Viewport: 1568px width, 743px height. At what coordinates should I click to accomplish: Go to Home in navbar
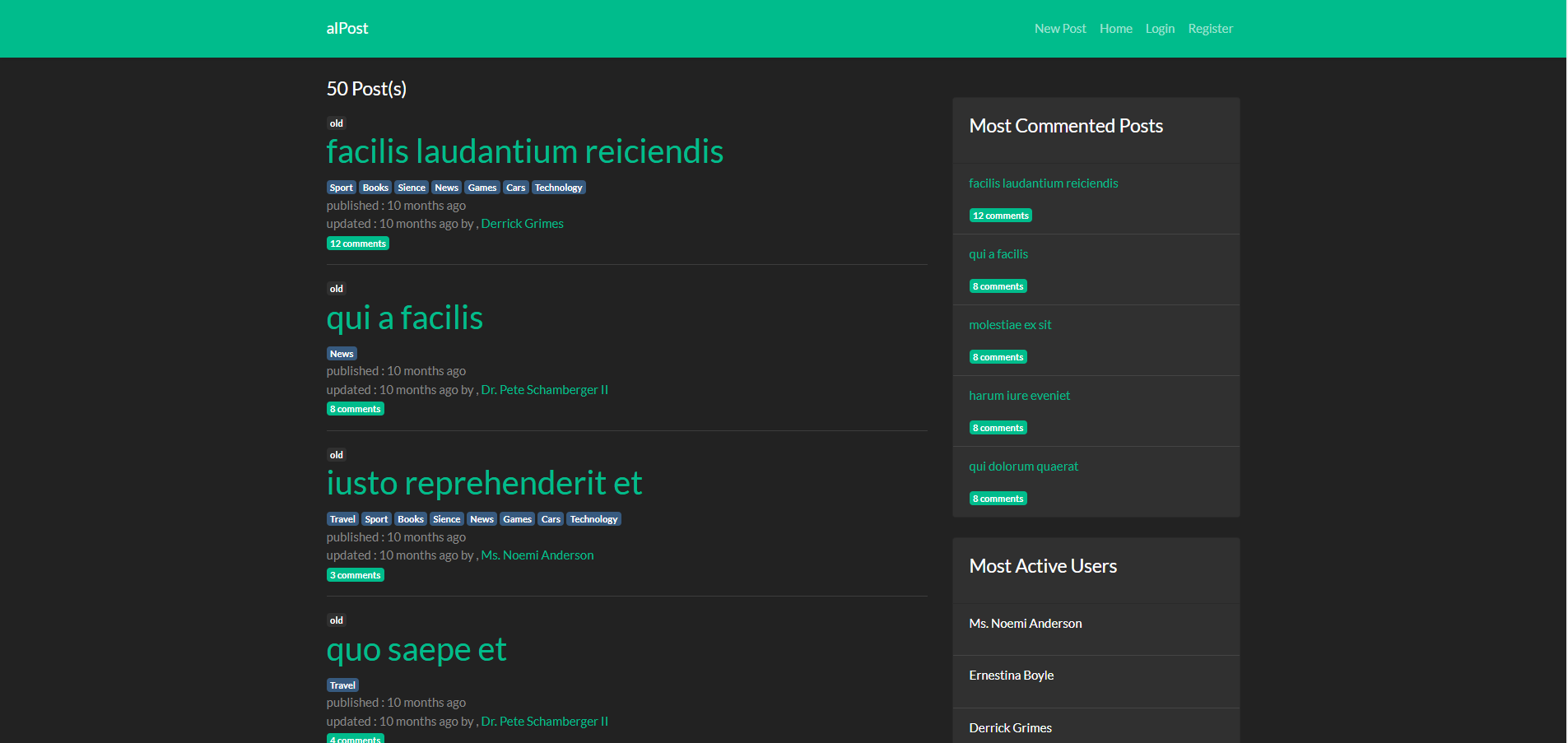pos(1115,29)
